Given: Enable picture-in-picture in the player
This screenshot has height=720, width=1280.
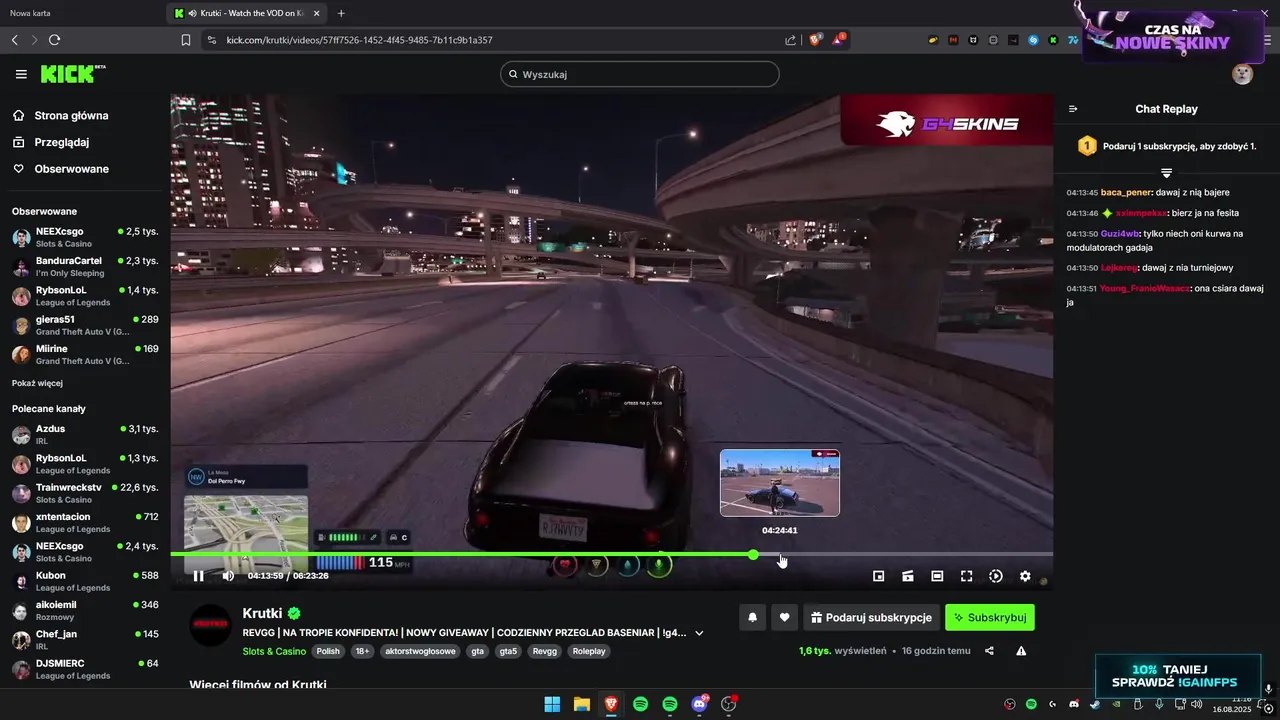Looking at the screenshot, I should point(879,576).
